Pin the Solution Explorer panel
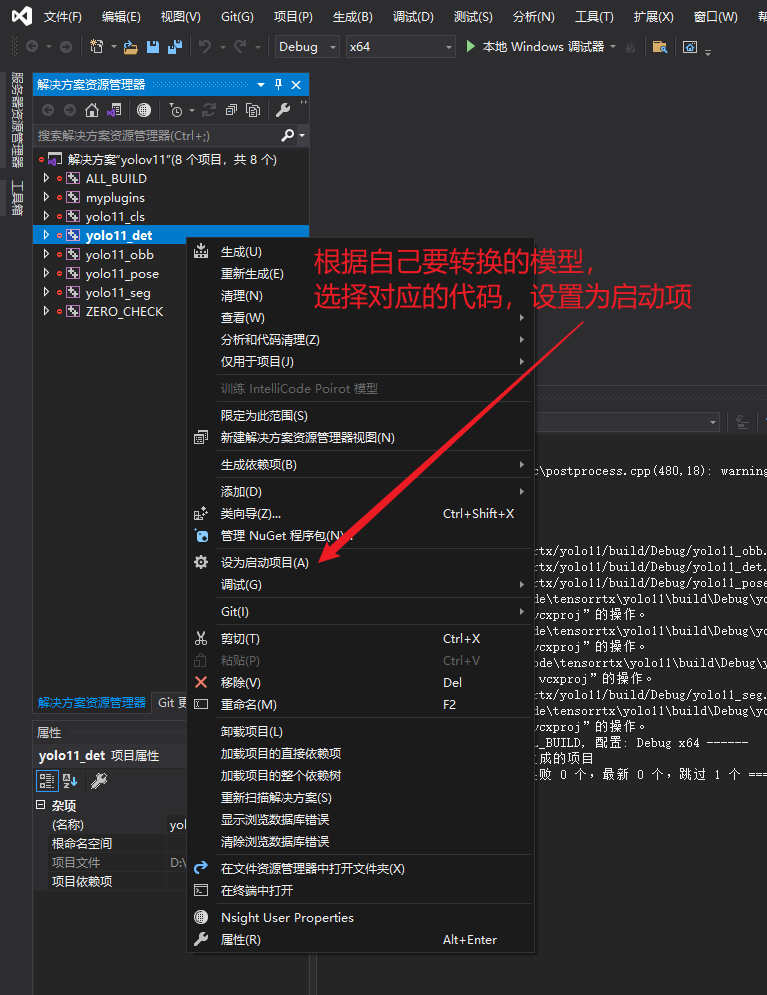 [x=278, y=84]
